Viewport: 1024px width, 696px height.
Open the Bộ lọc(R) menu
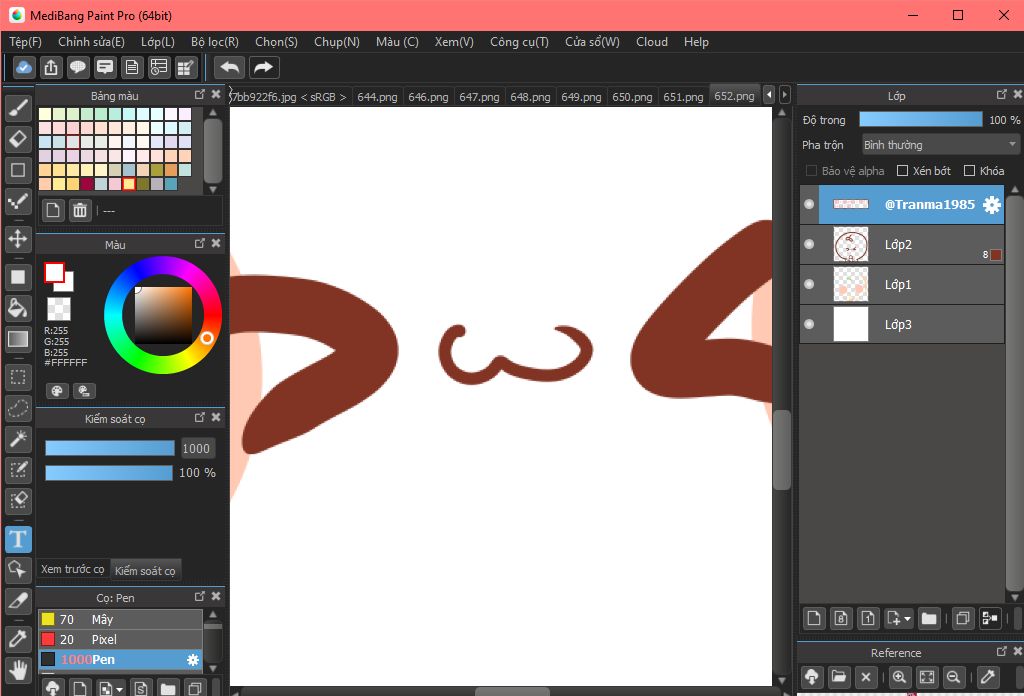215,42
